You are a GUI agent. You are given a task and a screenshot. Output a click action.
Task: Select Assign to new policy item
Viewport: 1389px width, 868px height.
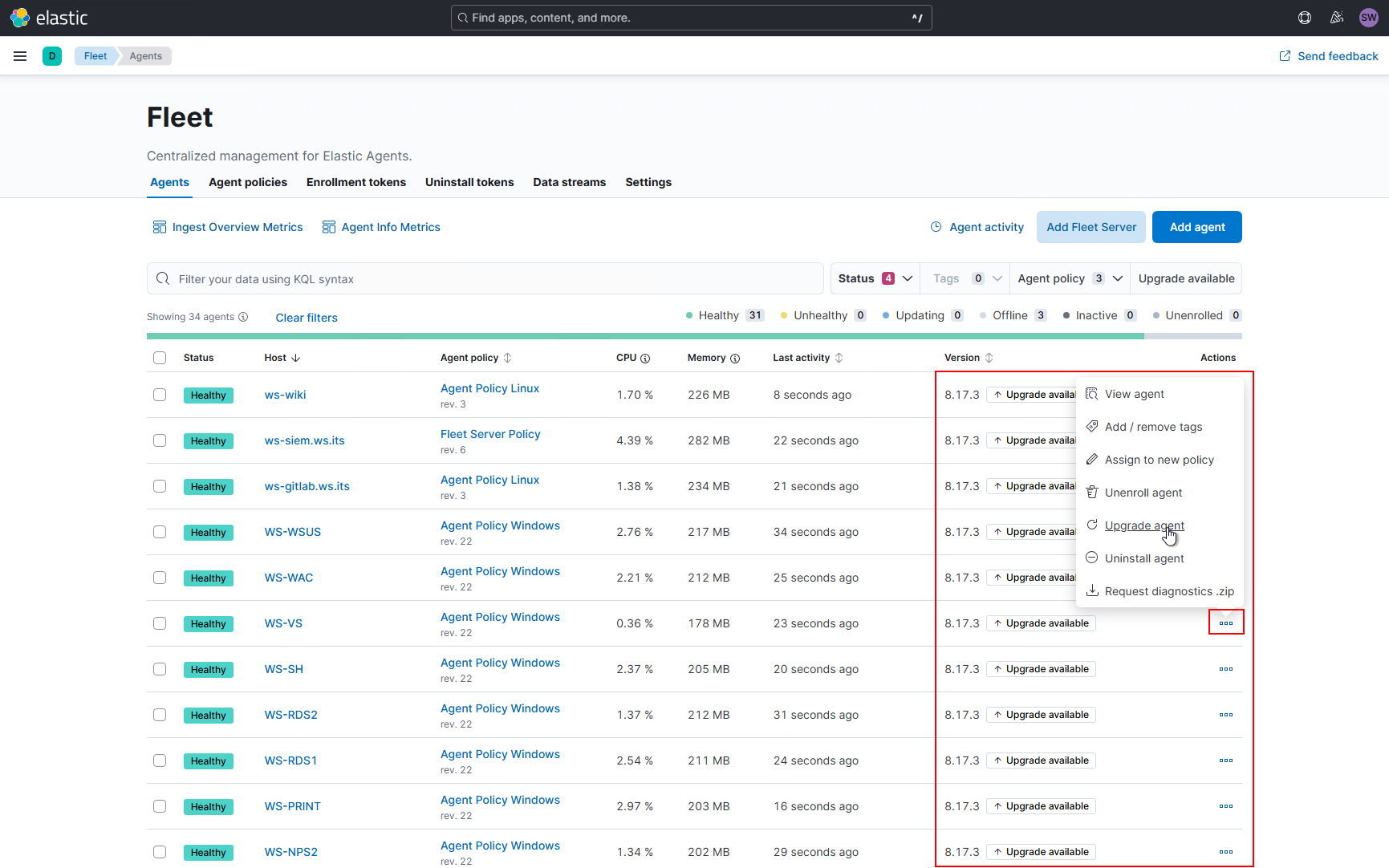coord(1160,460)
